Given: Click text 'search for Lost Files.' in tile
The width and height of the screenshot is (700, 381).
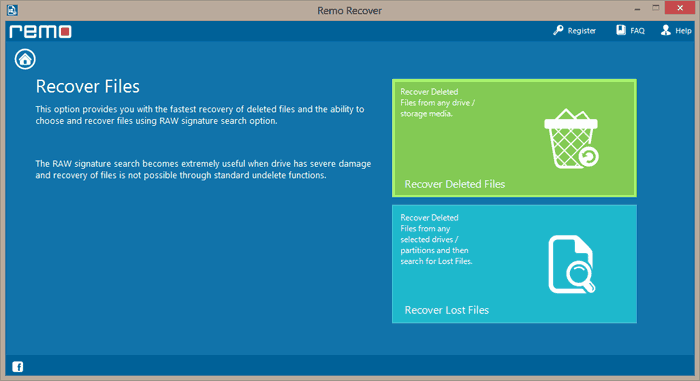Looking at the screenshot, I should coord(436,261).
